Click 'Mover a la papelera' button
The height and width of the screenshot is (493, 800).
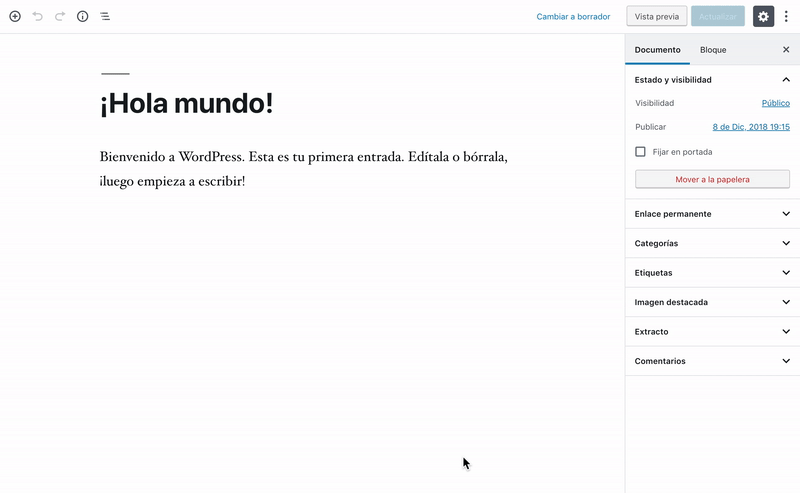pyautogui.click(x=712, y=180)
